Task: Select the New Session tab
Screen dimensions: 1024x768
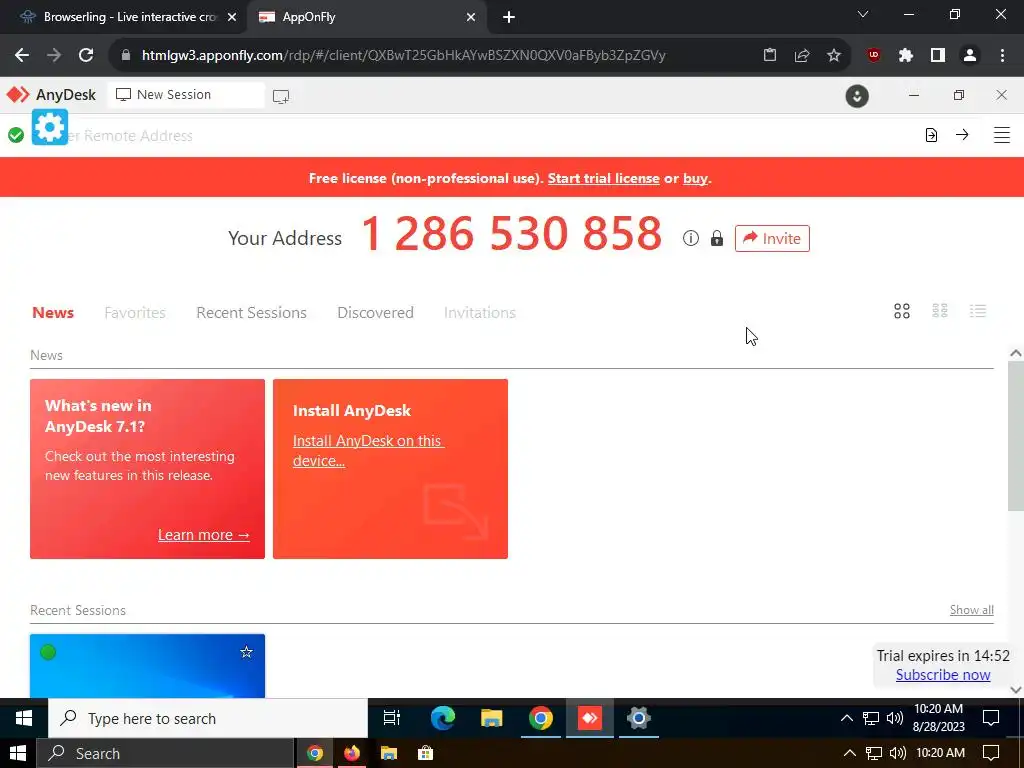Action: [185, 95]
